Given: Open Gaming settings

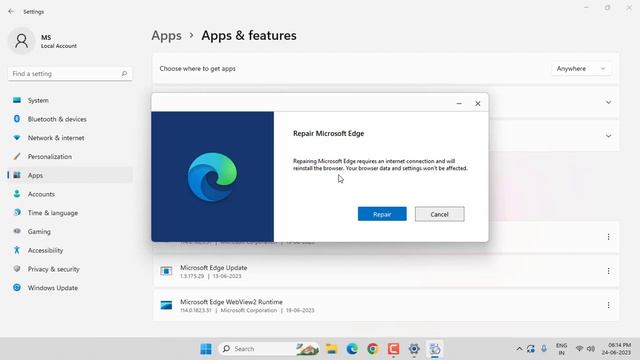Looking at the screenshot, I should 70,231.
